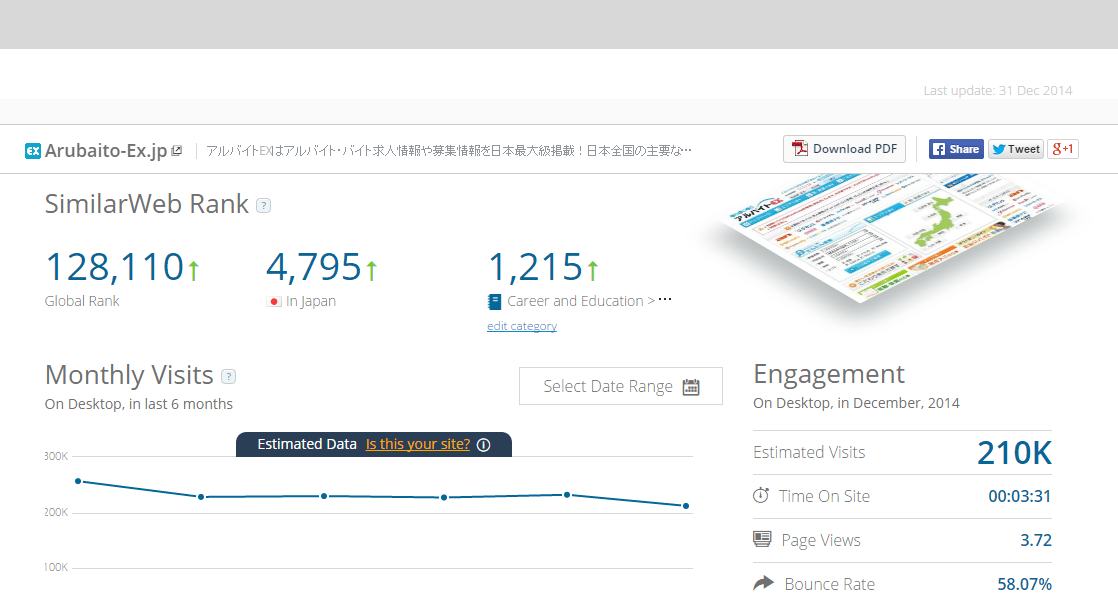Click the Estimated Visits value 210K

point(1014,453)
